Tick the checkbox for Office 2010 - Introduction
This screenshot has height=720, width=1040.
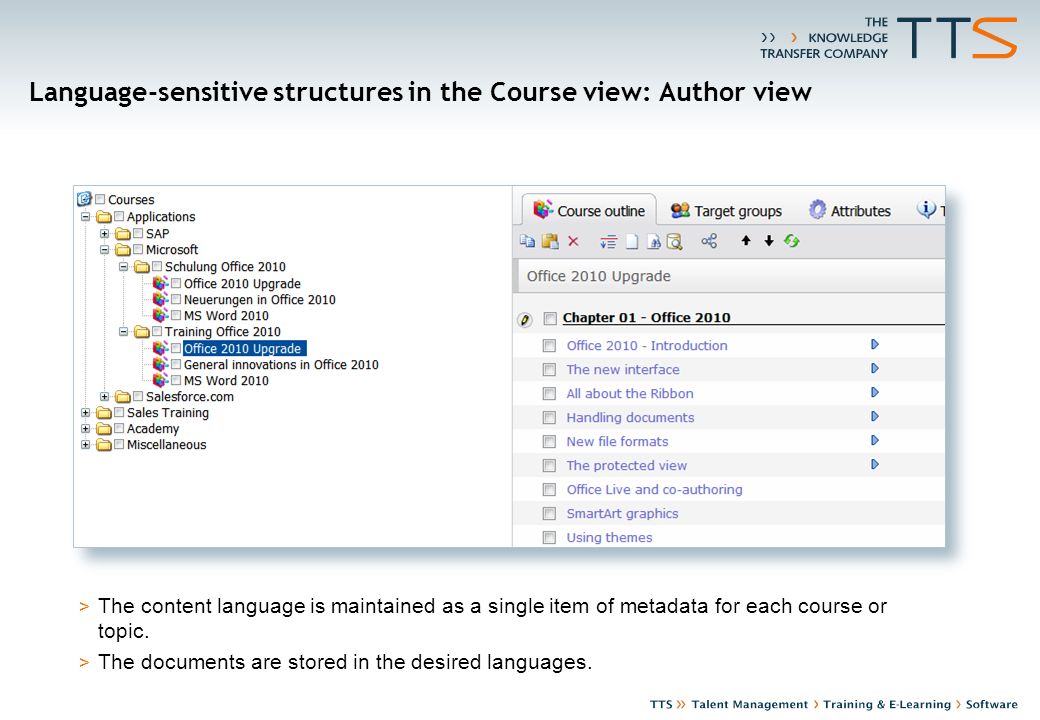click(x=549, y=345)
